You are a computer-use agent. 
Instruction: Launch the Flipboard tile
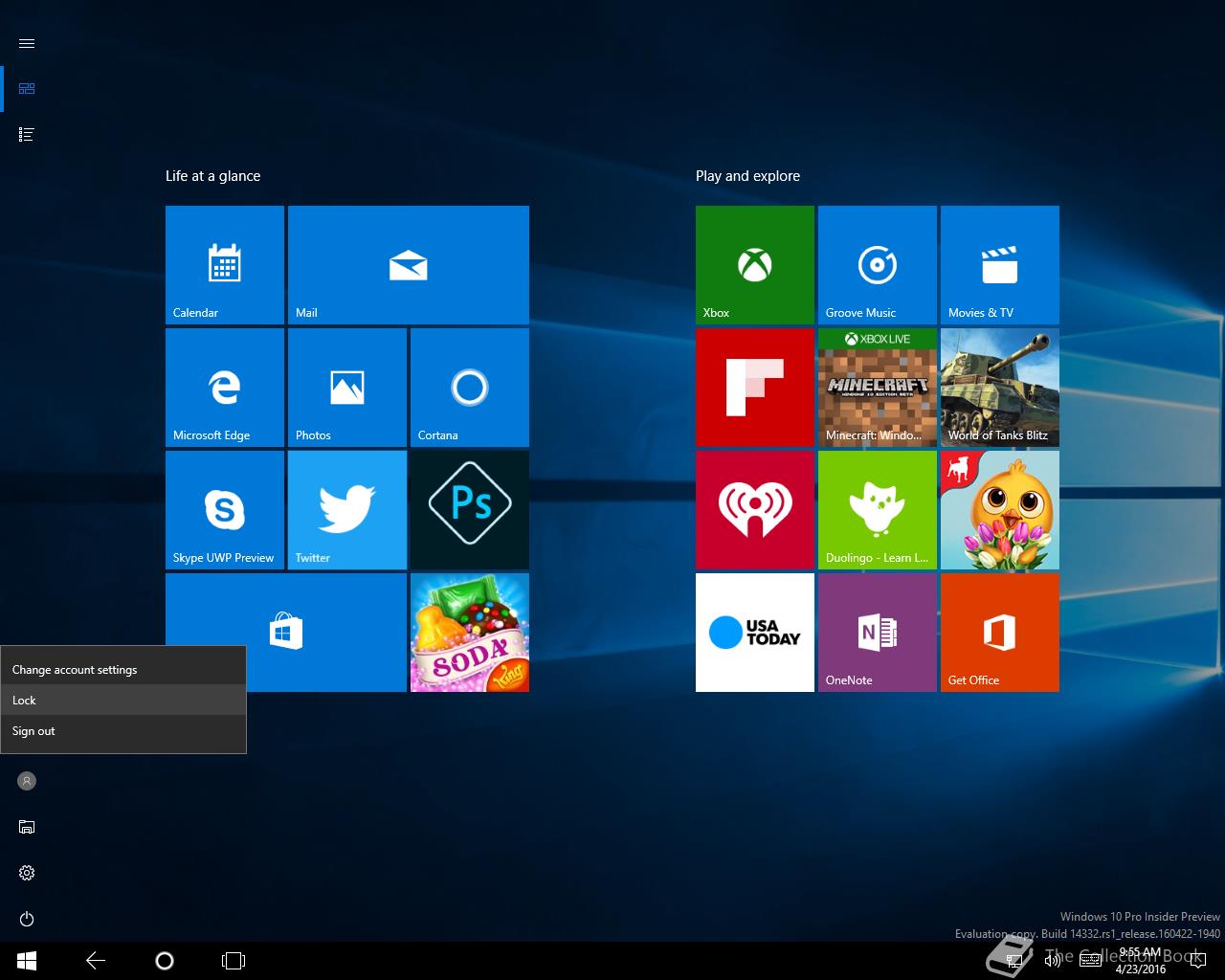(755, 388)
